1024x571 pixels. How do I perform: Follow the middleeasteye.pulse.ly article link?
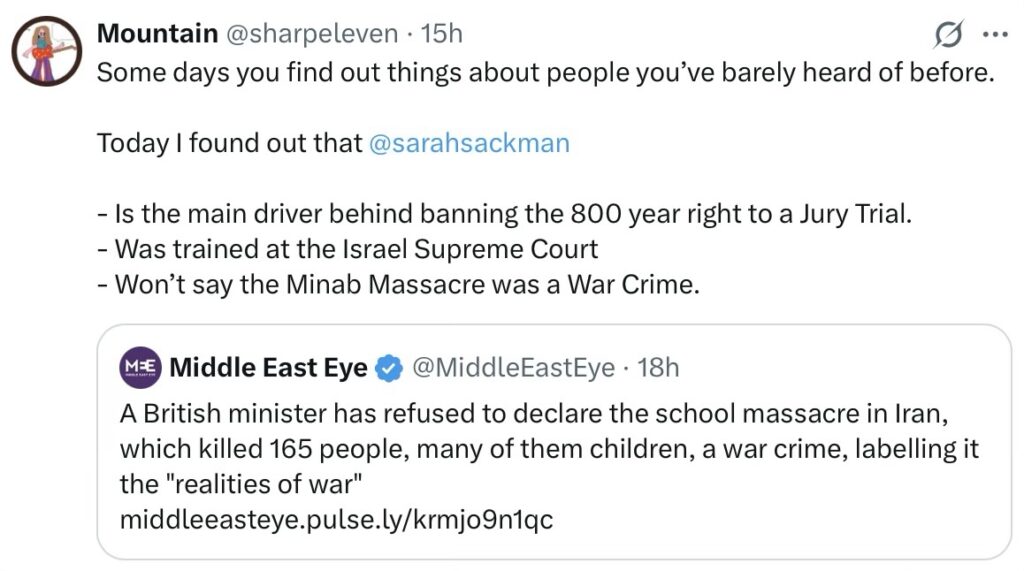coord(335,520)
